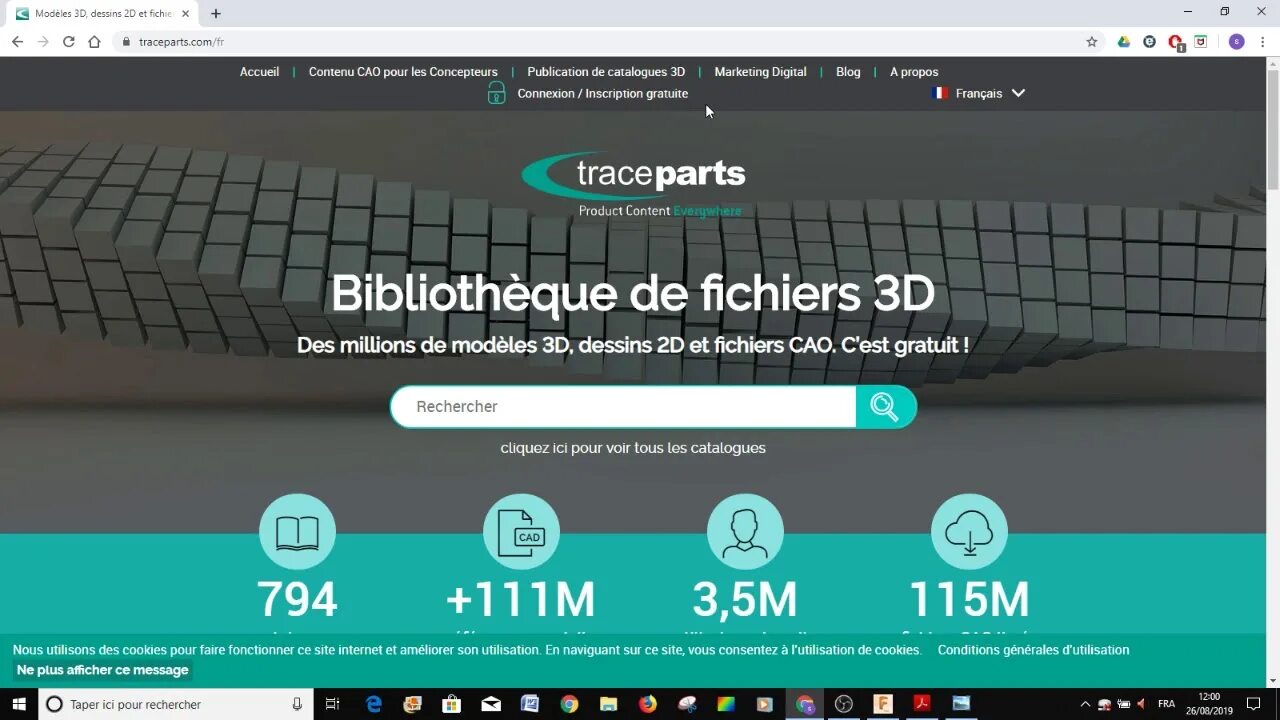Click the TraceParts logo
Viewport: 1280px width, 720px height.
pyautogui.click(x=633, y=184)
